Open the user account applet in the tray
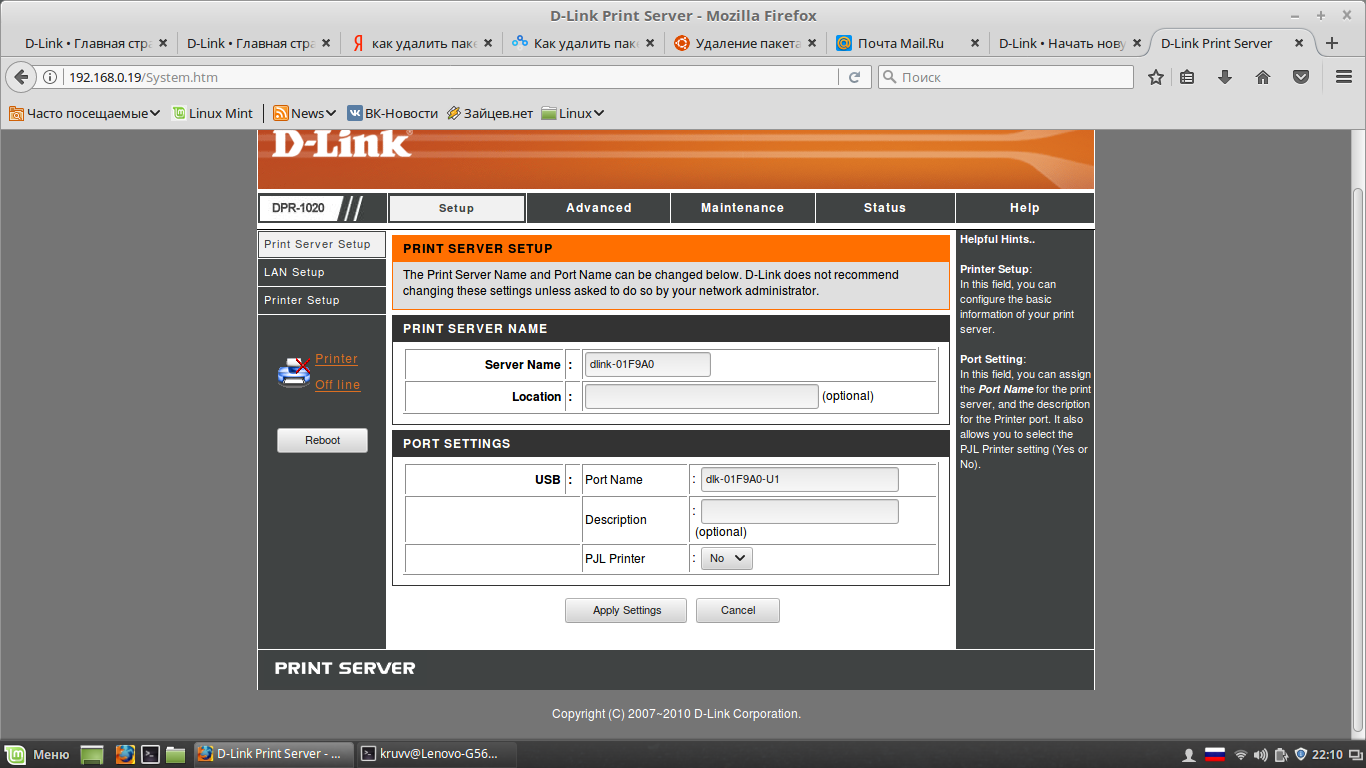Image resolution: width=1366 pixels, height=768 pixels. tap(1189, 754)
